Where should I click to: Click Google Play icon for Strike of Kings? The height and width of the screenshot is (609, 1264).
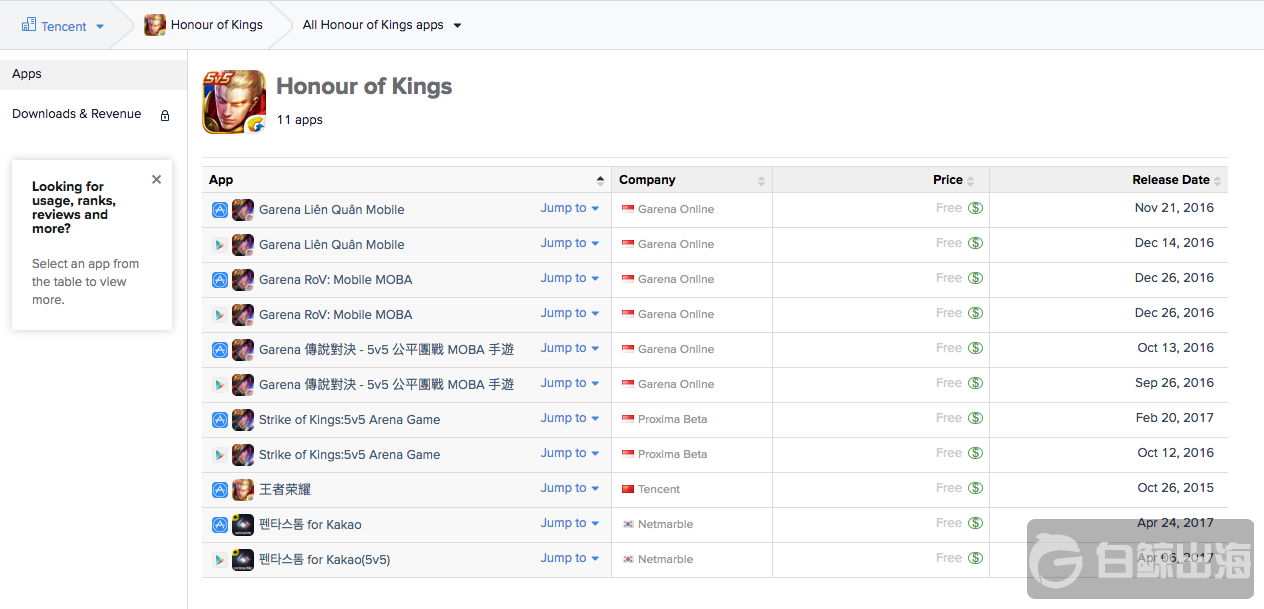(219, 455)
